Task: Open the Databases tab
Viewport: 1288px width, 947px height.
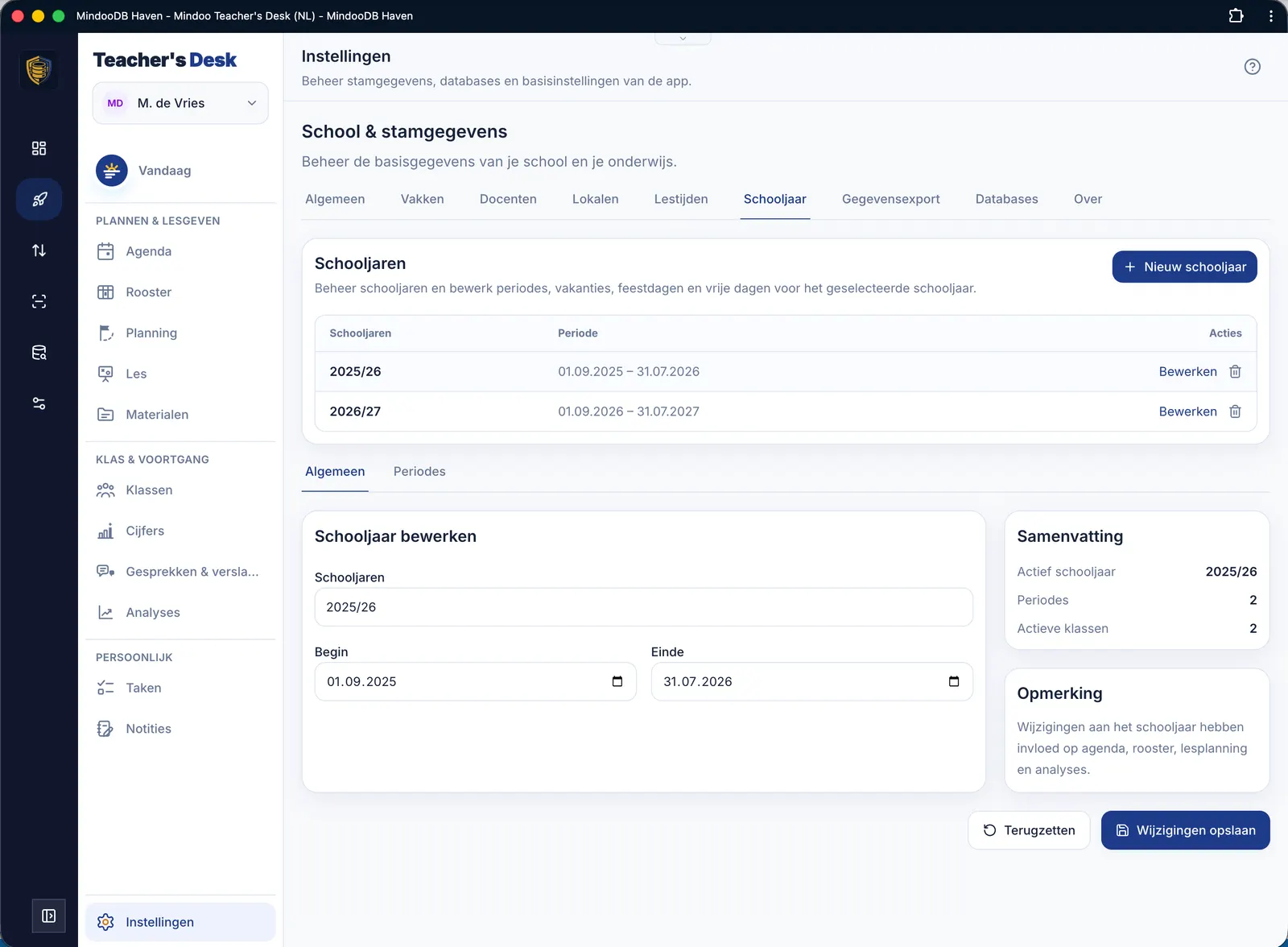Action: (1006, 199)
